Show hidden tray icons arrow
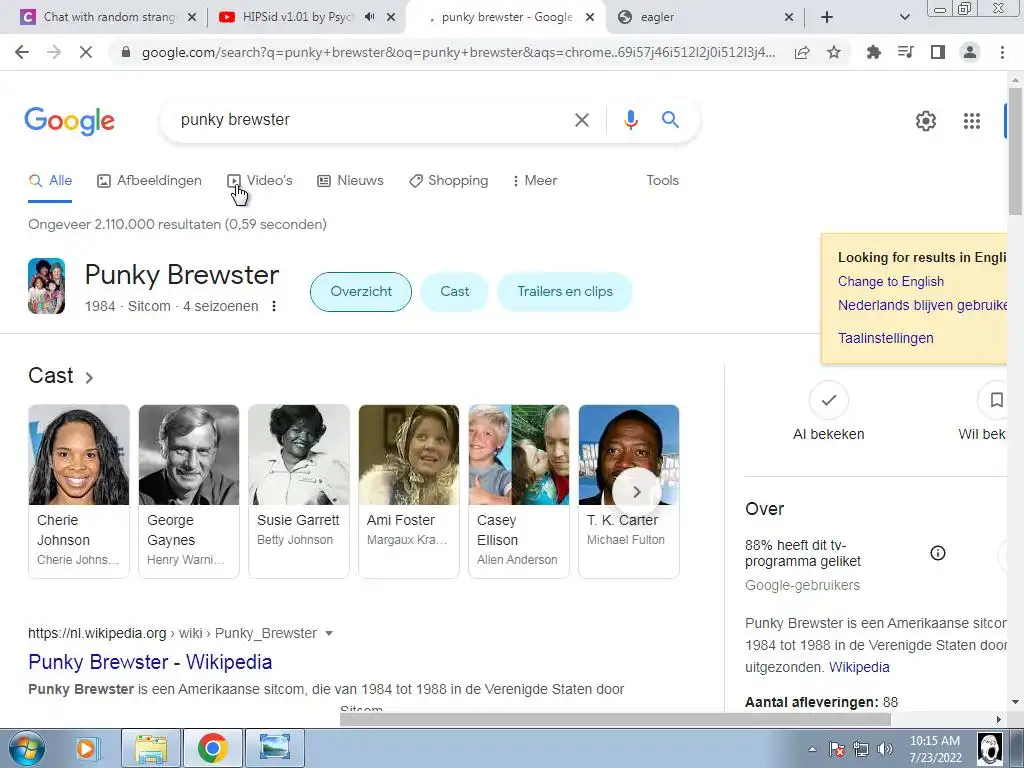Viewport: 1024px width, 768px height. pyautogui.click(x=812, y=749)
